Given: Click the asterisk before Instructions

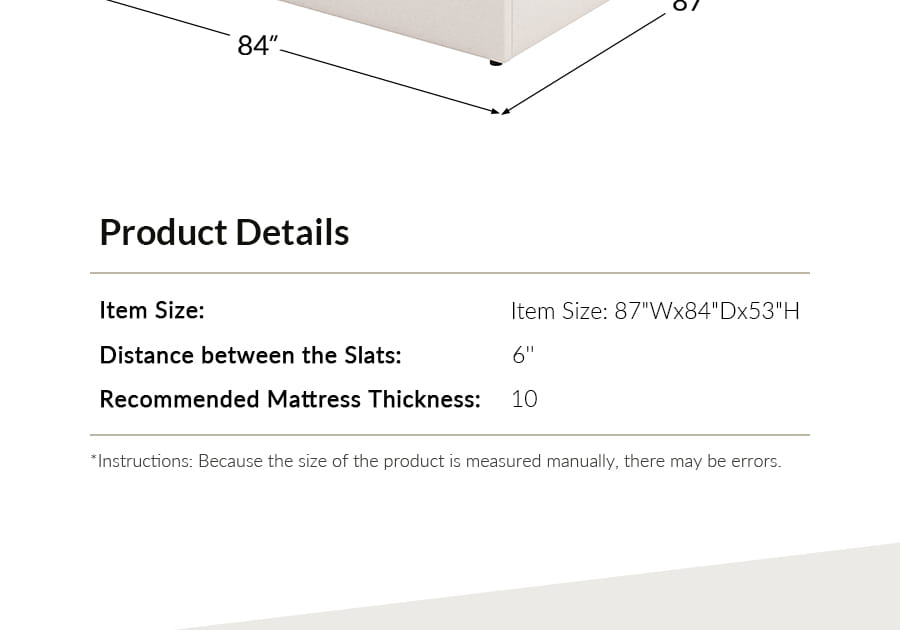Looking at the screenshot, I should [x=94, y=459].
